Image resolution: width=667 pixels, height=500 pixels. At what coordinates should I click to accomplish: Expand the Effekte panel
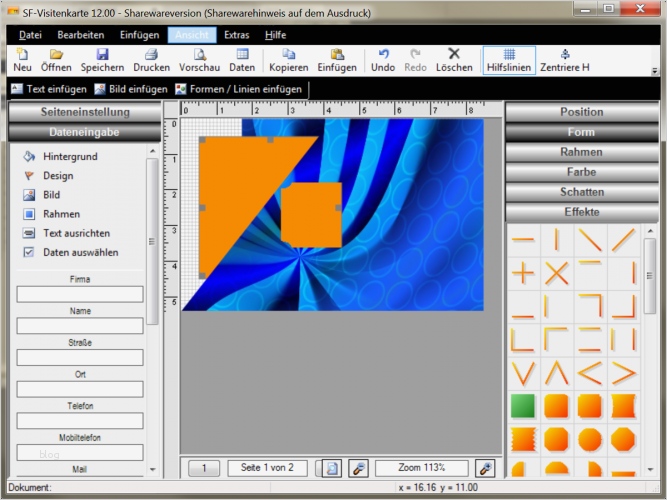coord(582,212)
